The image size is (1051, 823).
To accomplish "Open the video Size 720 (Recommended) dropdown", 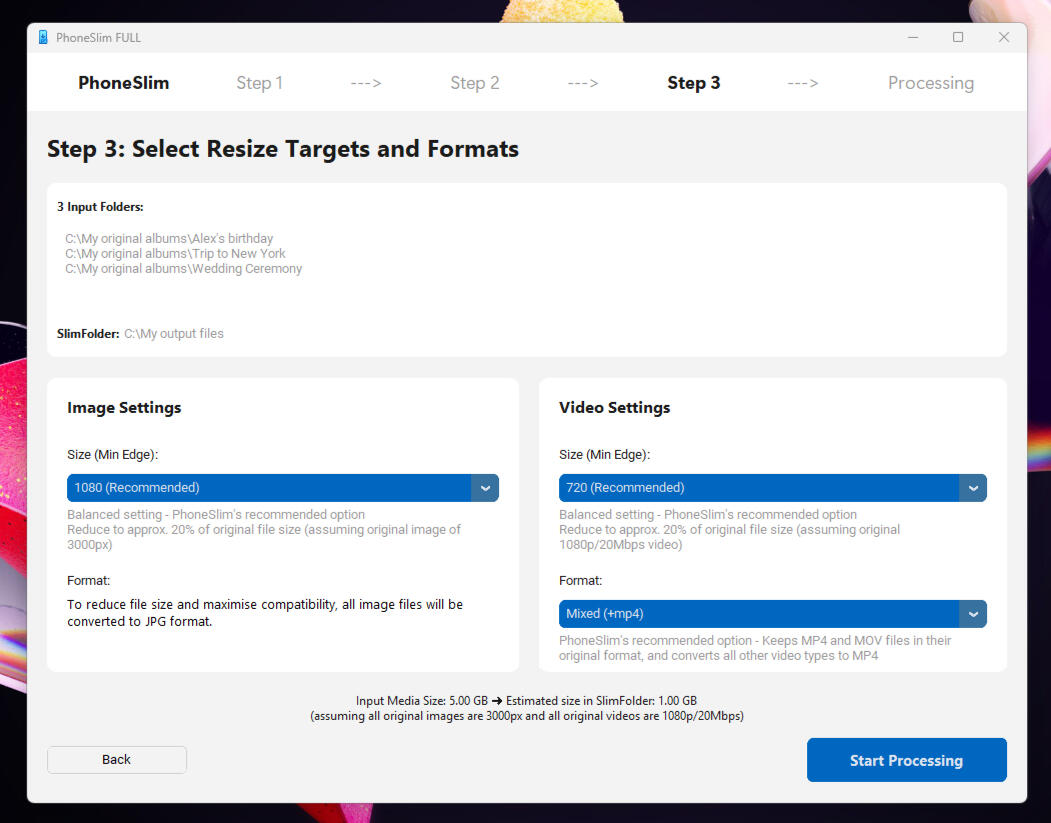I will click(x=772, y=488).
